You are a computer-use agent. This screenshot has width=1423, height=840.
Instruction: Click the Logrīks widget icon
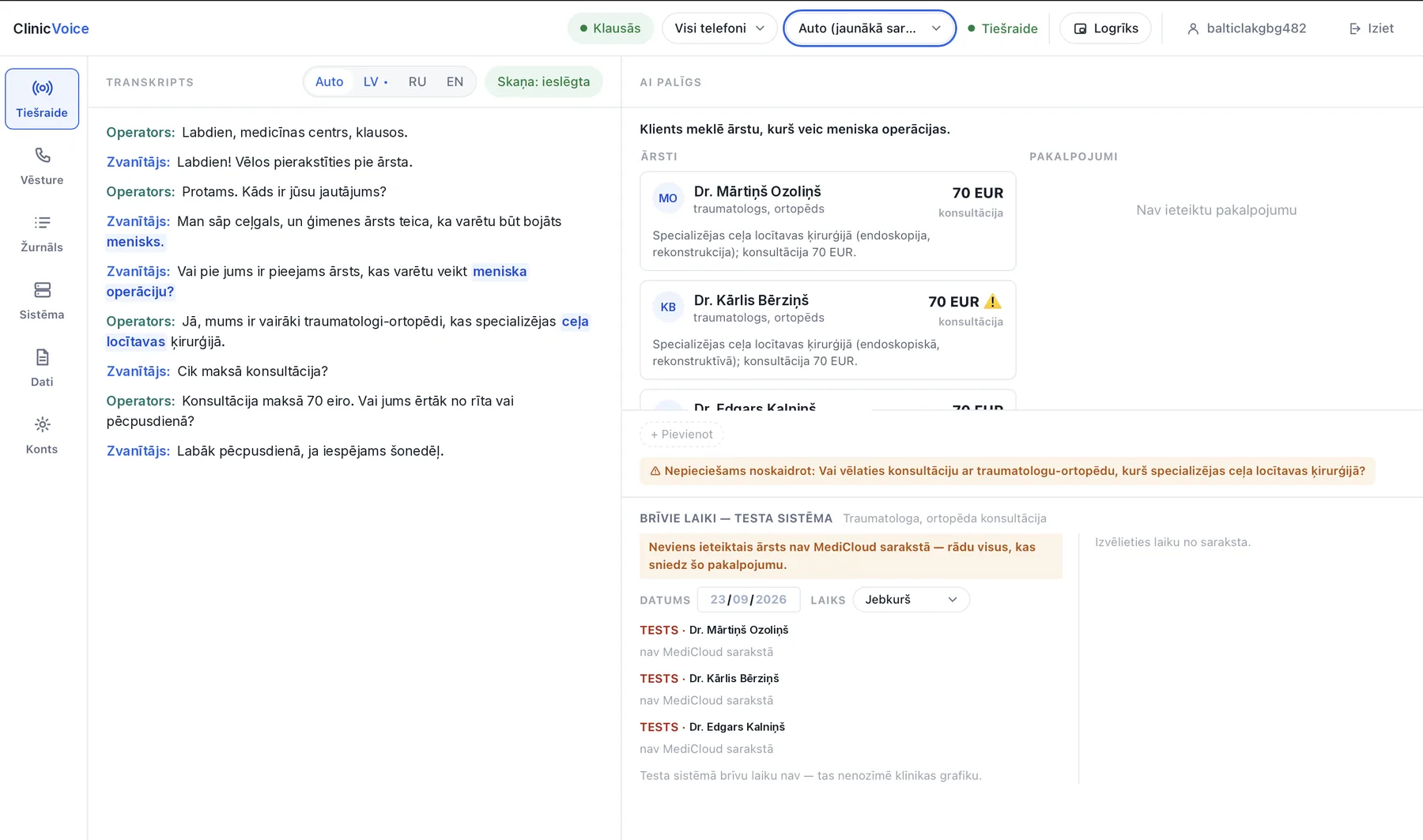click(x=1080, y=28)
